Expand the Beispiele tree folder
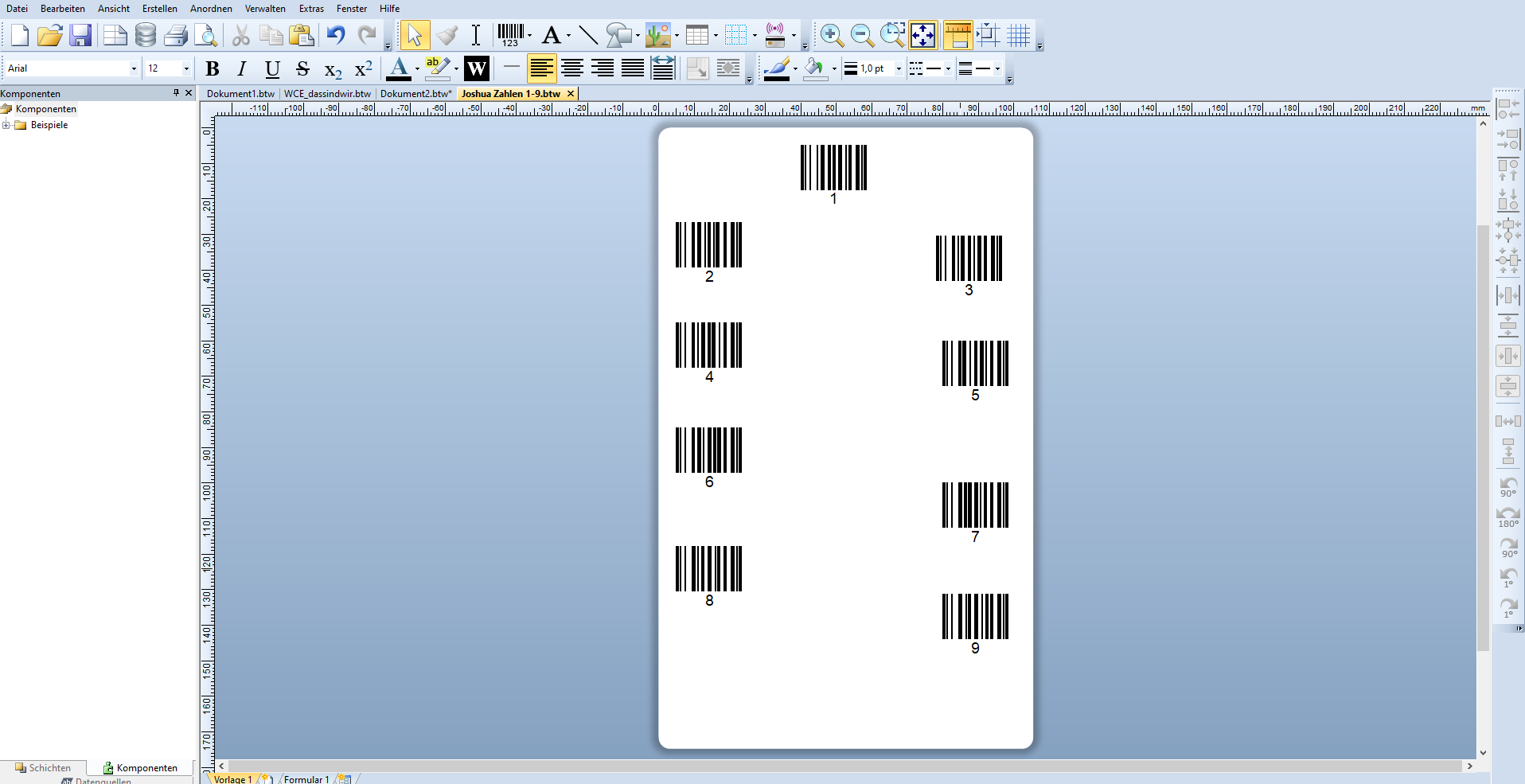The height and width of the screenshot is (784, 1525). click(x=6, y=125)
